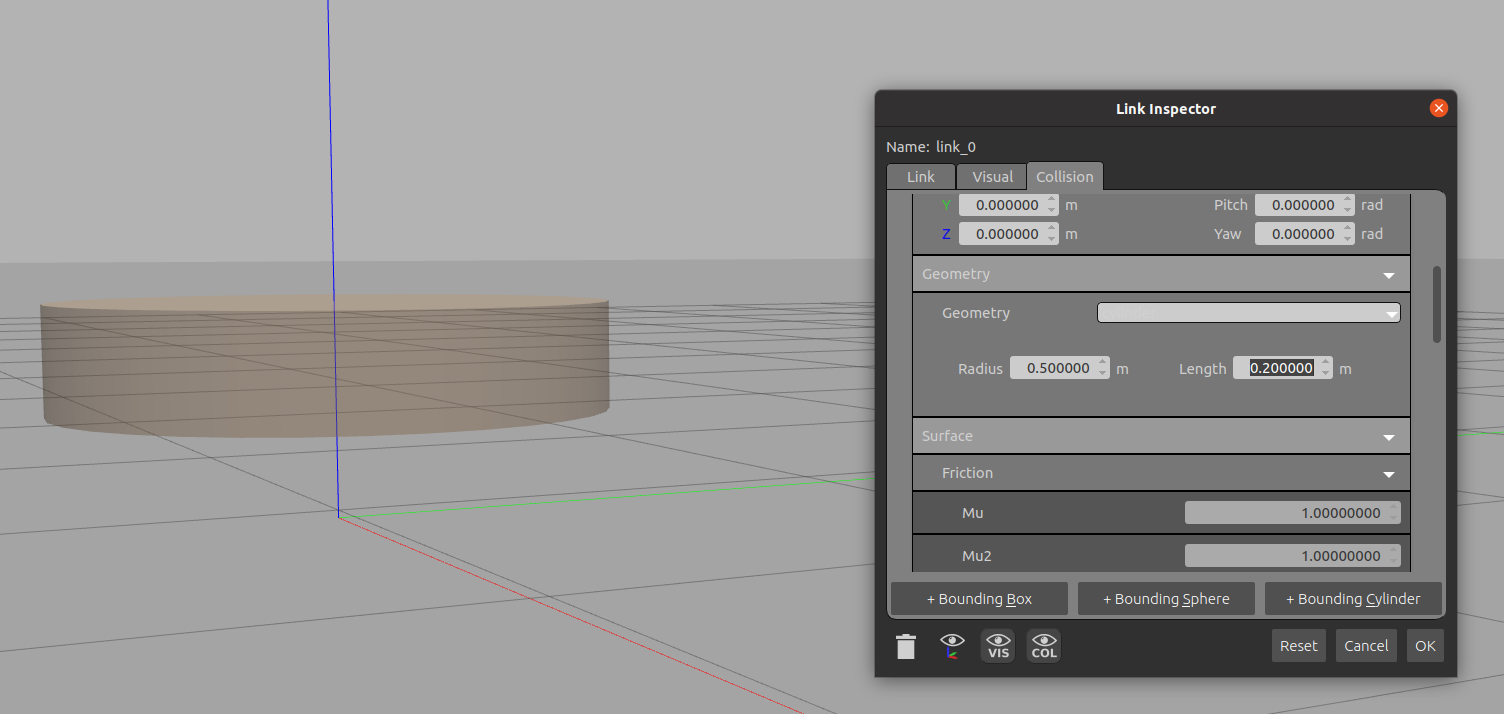Click the + Bounding Box button
The image size is (1504, 714).
(979, 599)
